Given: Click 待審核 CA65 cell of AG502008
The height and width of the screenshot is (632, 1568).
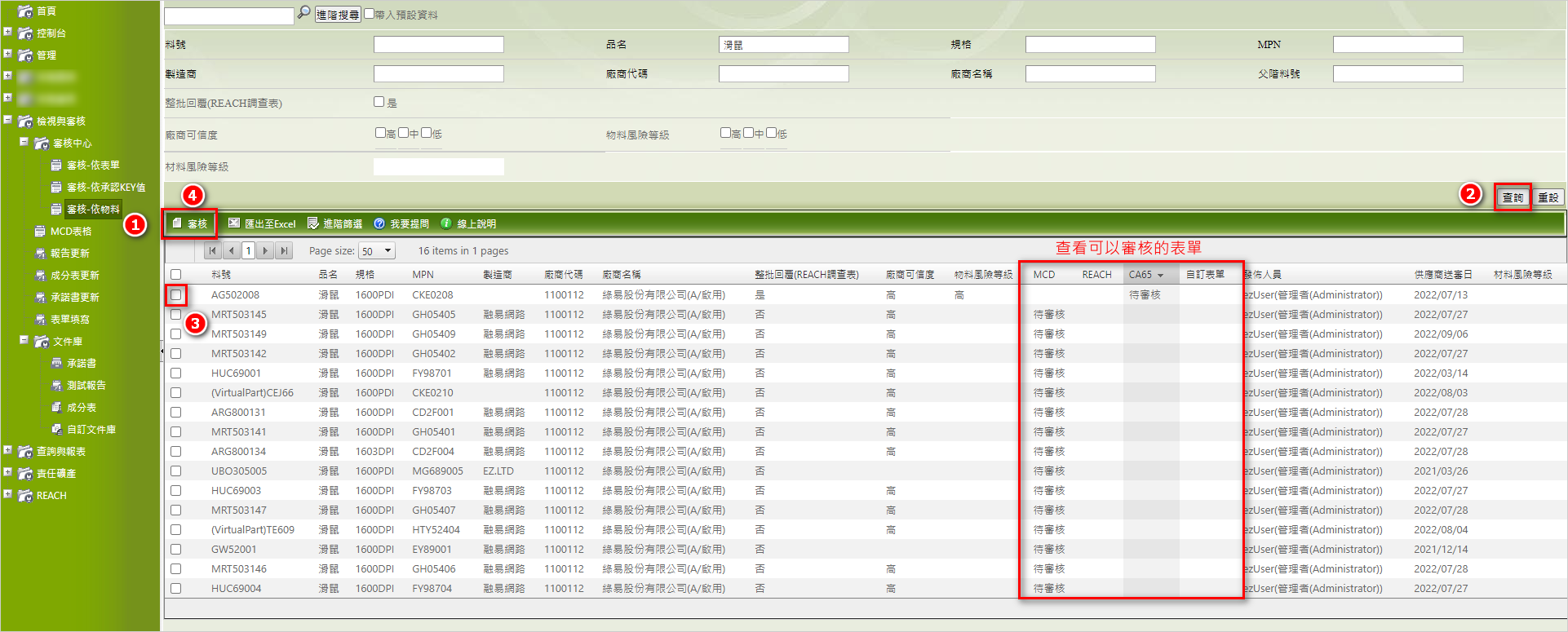Looking at the screenshot, I should pyautogui.click(x=1145, y=294).
